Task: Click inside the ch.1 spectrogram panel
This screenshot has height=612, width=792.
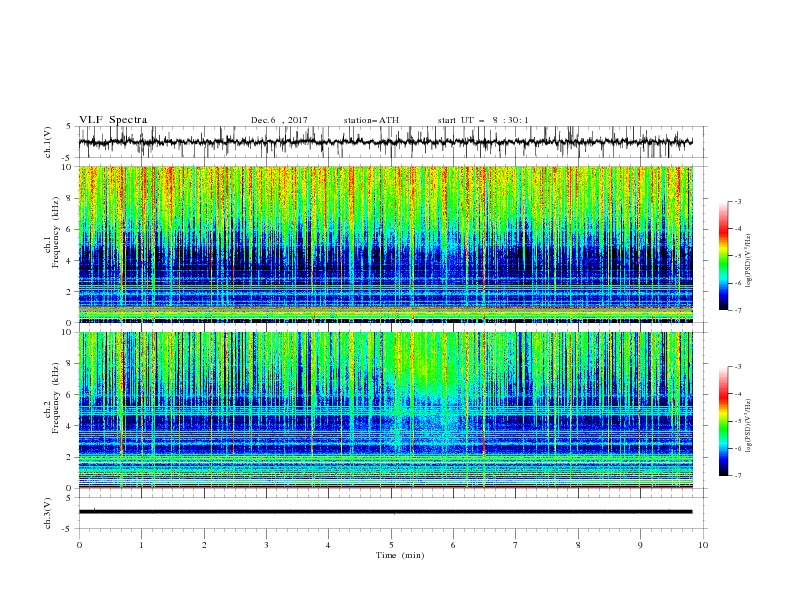Action: click(x=385, y=244)
